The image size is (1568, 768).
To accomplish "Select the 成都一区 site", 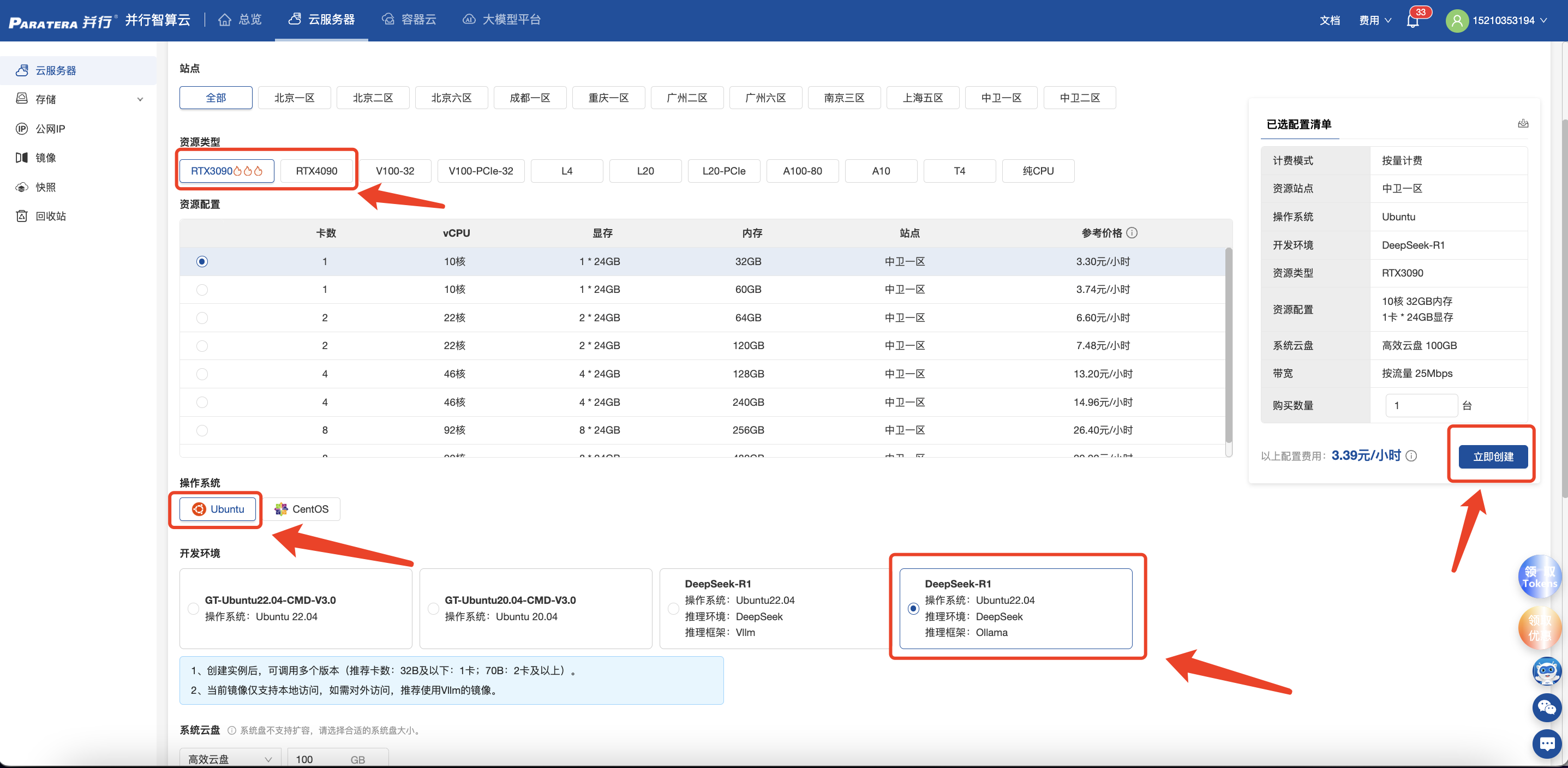I will 530,98.
